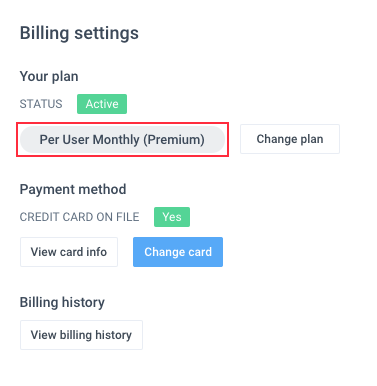Update the payment card via Change card
This screenshot has width=377, height=386.
(178, 252)
